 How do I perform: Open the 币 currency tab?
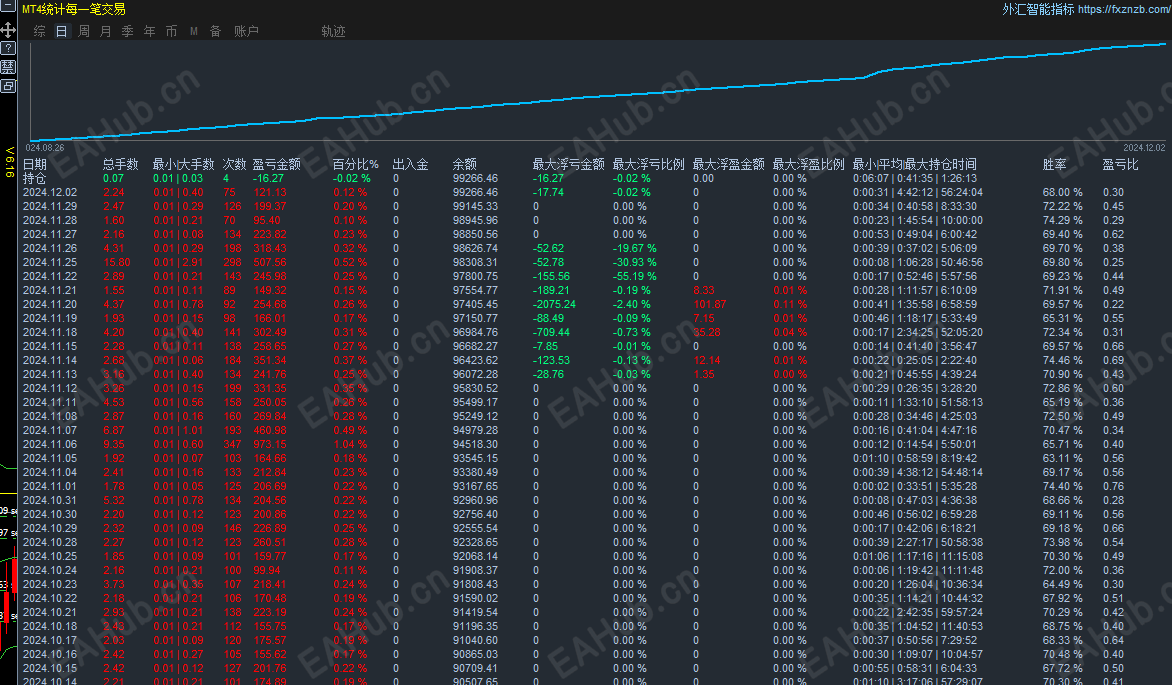[171, 31]
